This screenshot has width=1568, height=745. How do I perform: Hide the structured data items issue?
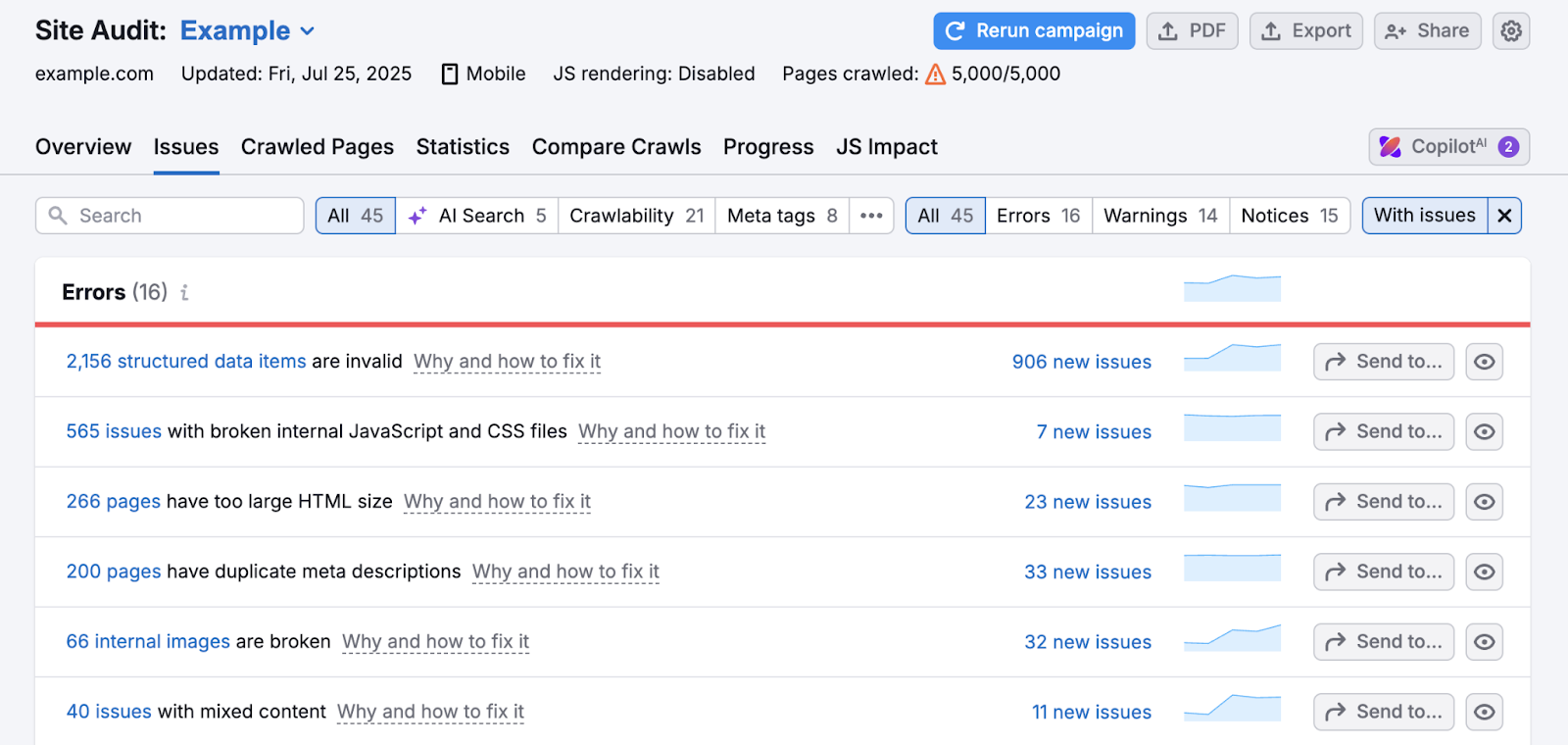(1484, 362)
